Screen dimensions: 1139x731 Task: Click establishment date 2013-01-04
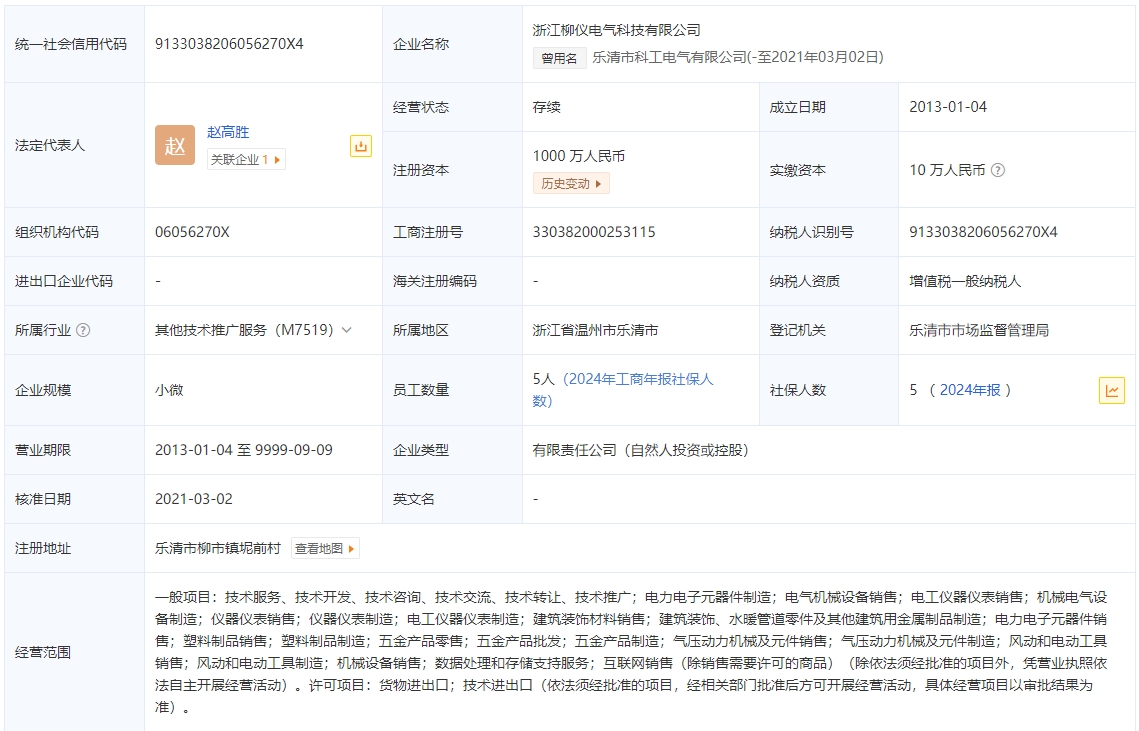click(x=948, y=107)
